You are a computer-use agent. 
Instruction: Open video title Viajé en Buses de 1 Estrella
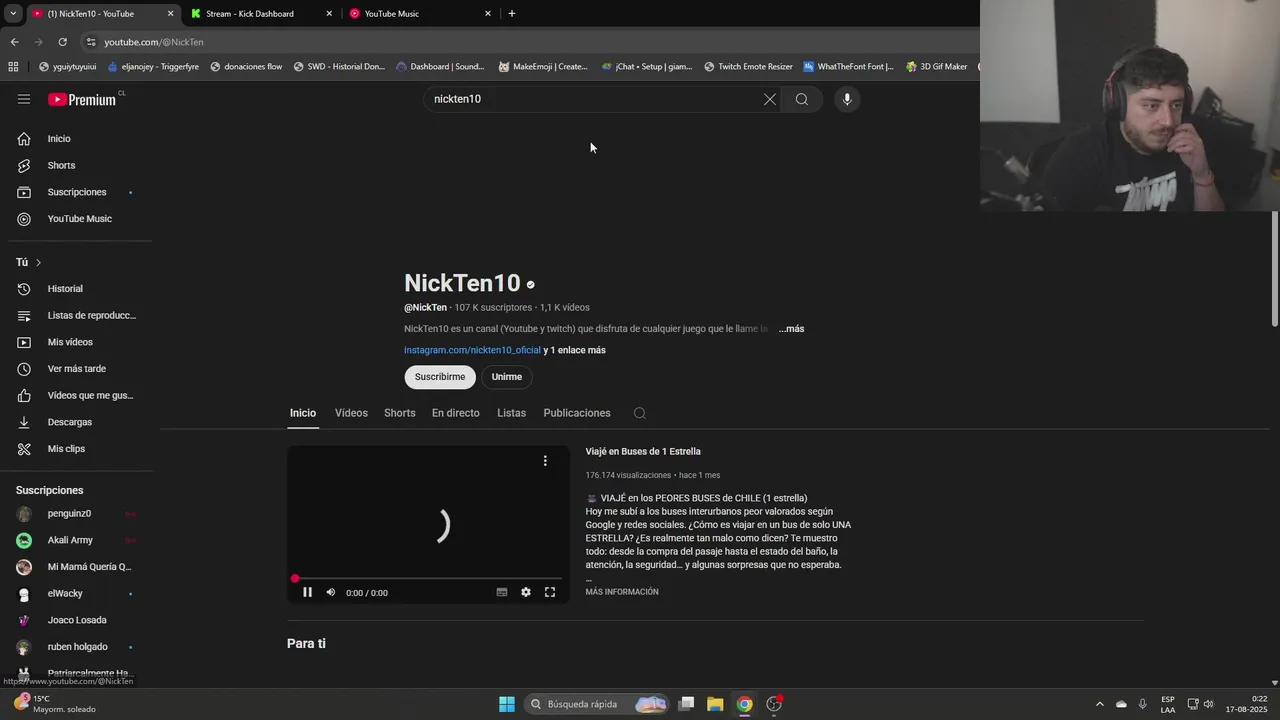coord(643,452)
